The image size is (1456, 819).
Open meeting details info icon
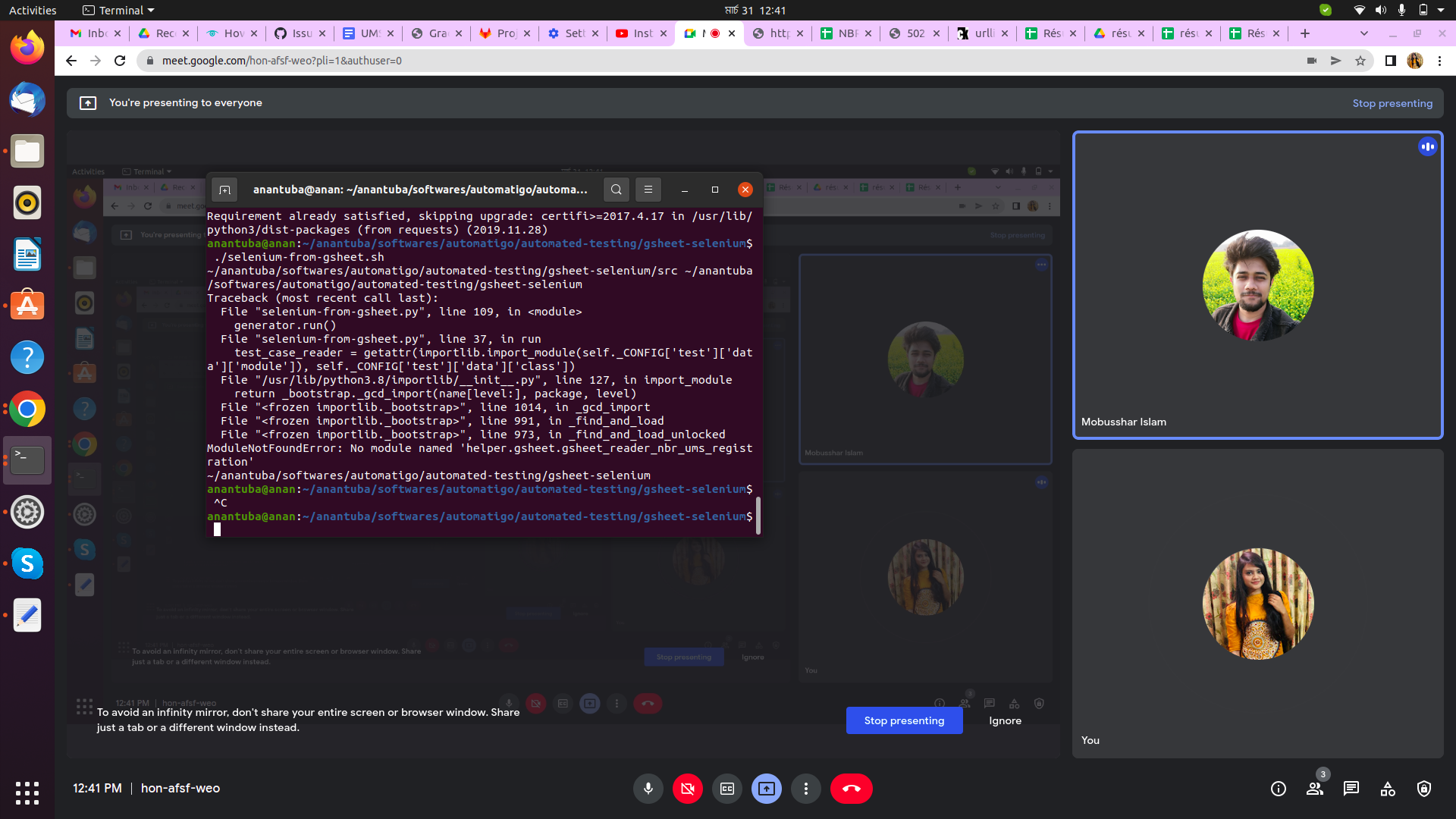point(1279,789)
